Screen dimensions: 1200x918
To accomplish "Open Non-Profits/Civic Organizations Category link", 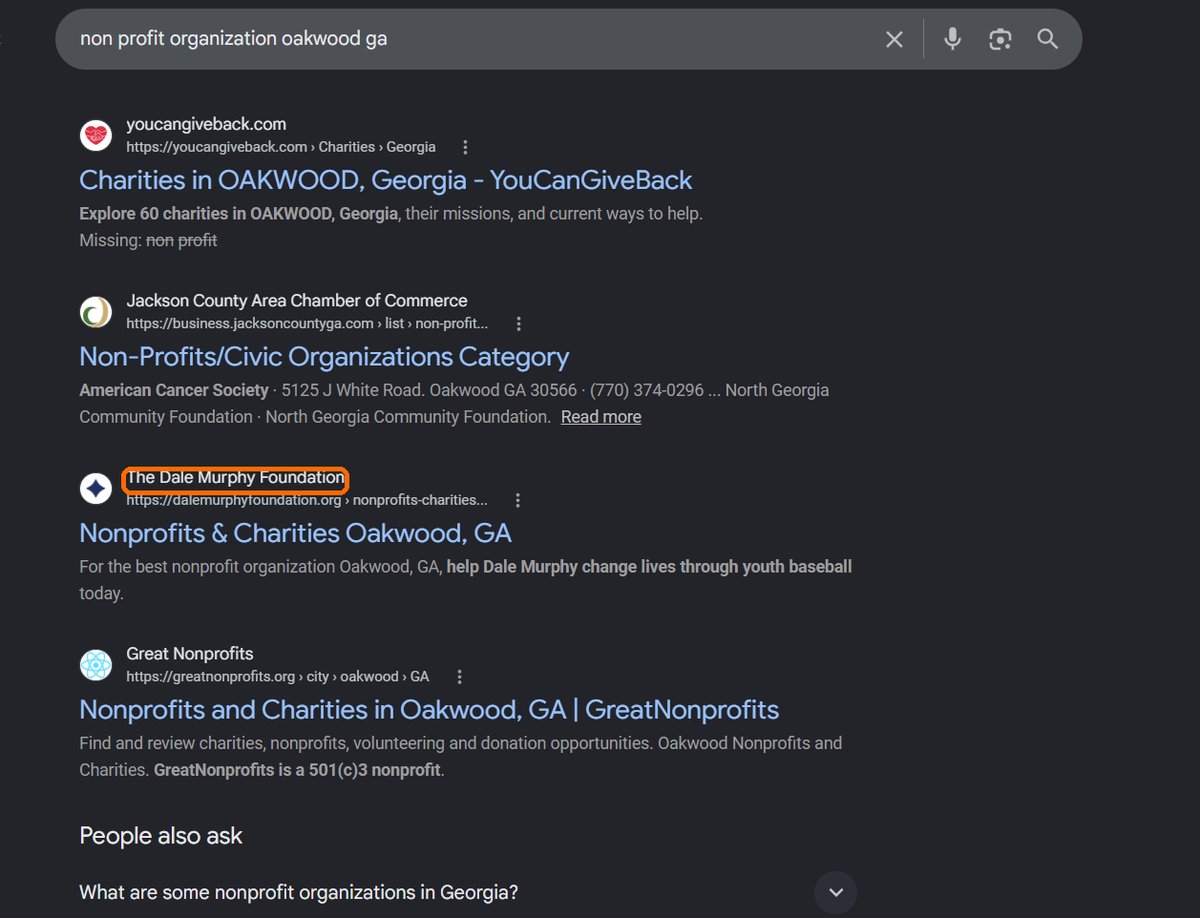I will point(324,357).
